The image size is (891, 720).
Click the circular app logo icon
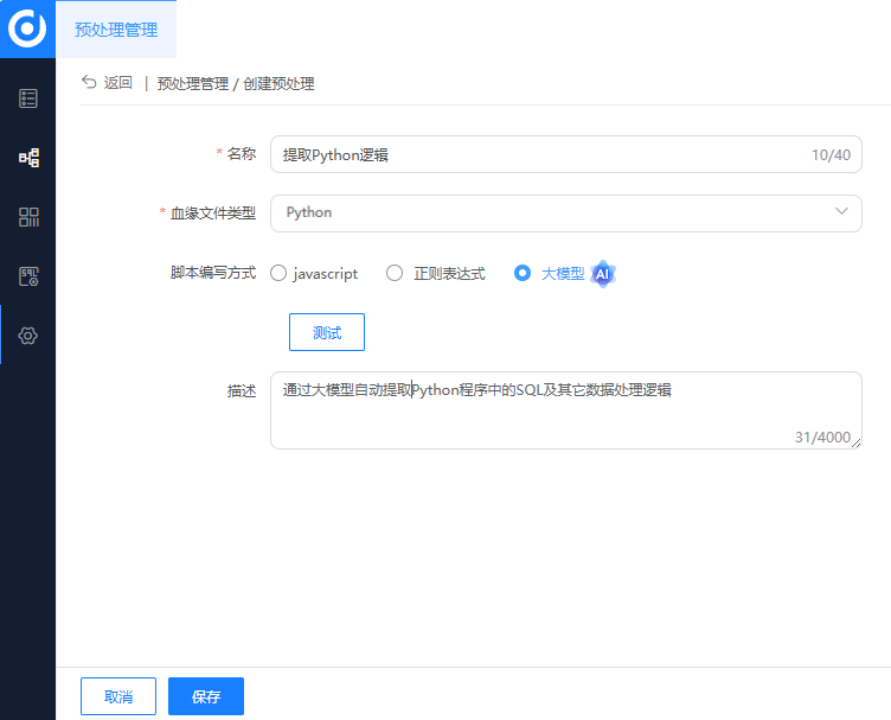coord(27,27)
